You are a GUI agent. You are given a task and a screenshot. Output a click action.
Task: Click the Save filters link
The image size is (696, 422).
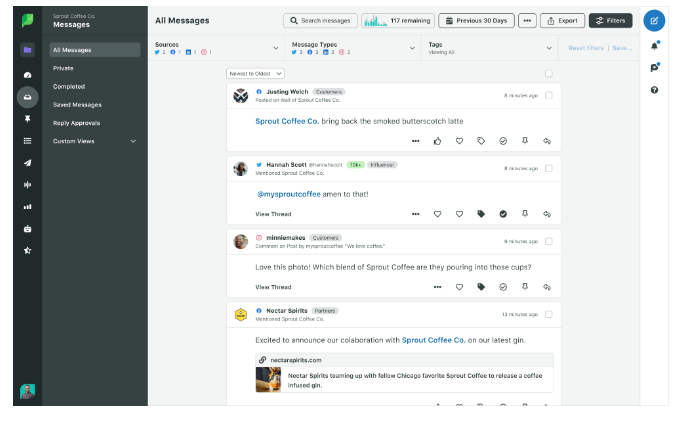pos(622,48)
